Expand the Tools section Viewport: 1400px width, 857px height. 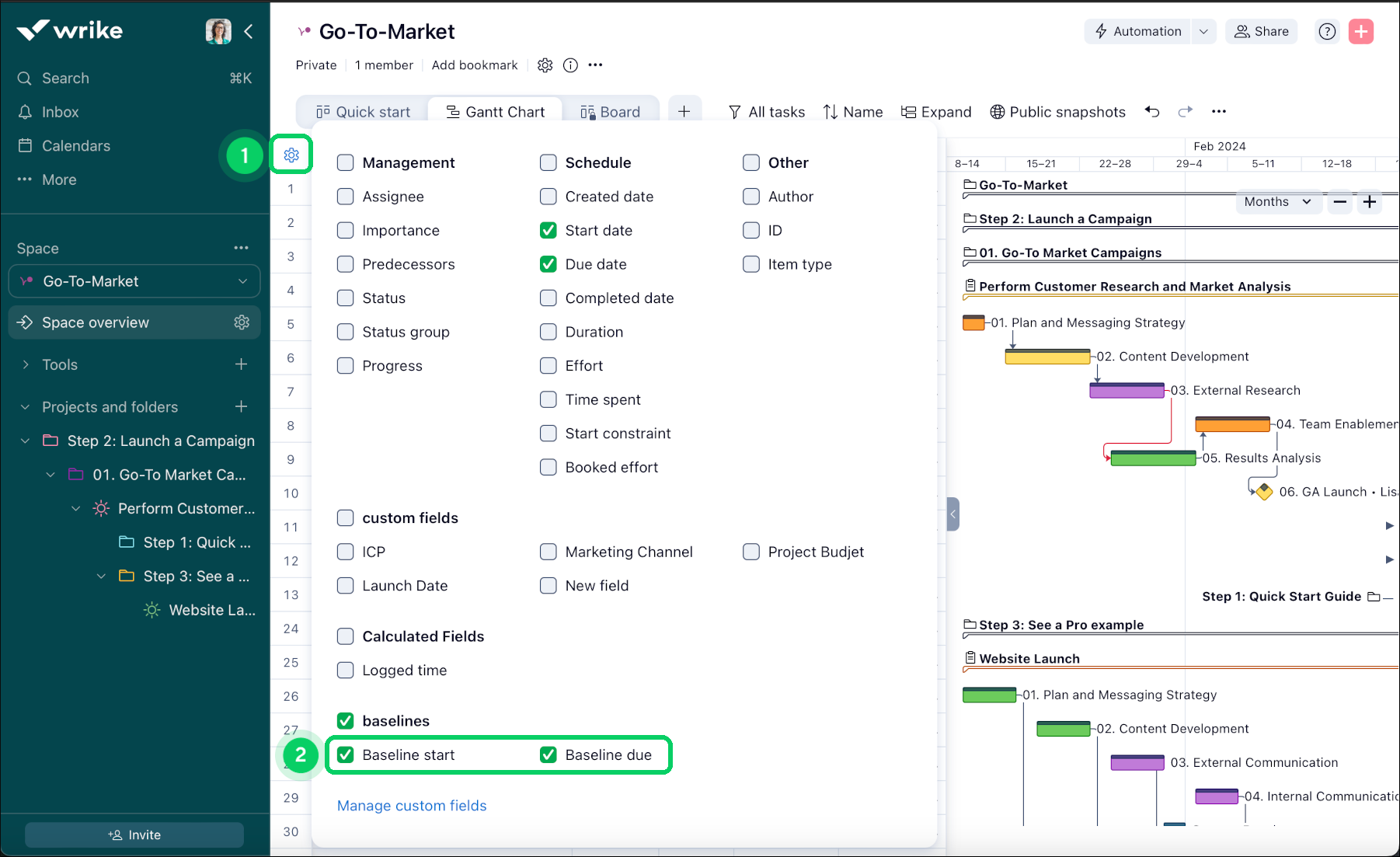point(26,364)
